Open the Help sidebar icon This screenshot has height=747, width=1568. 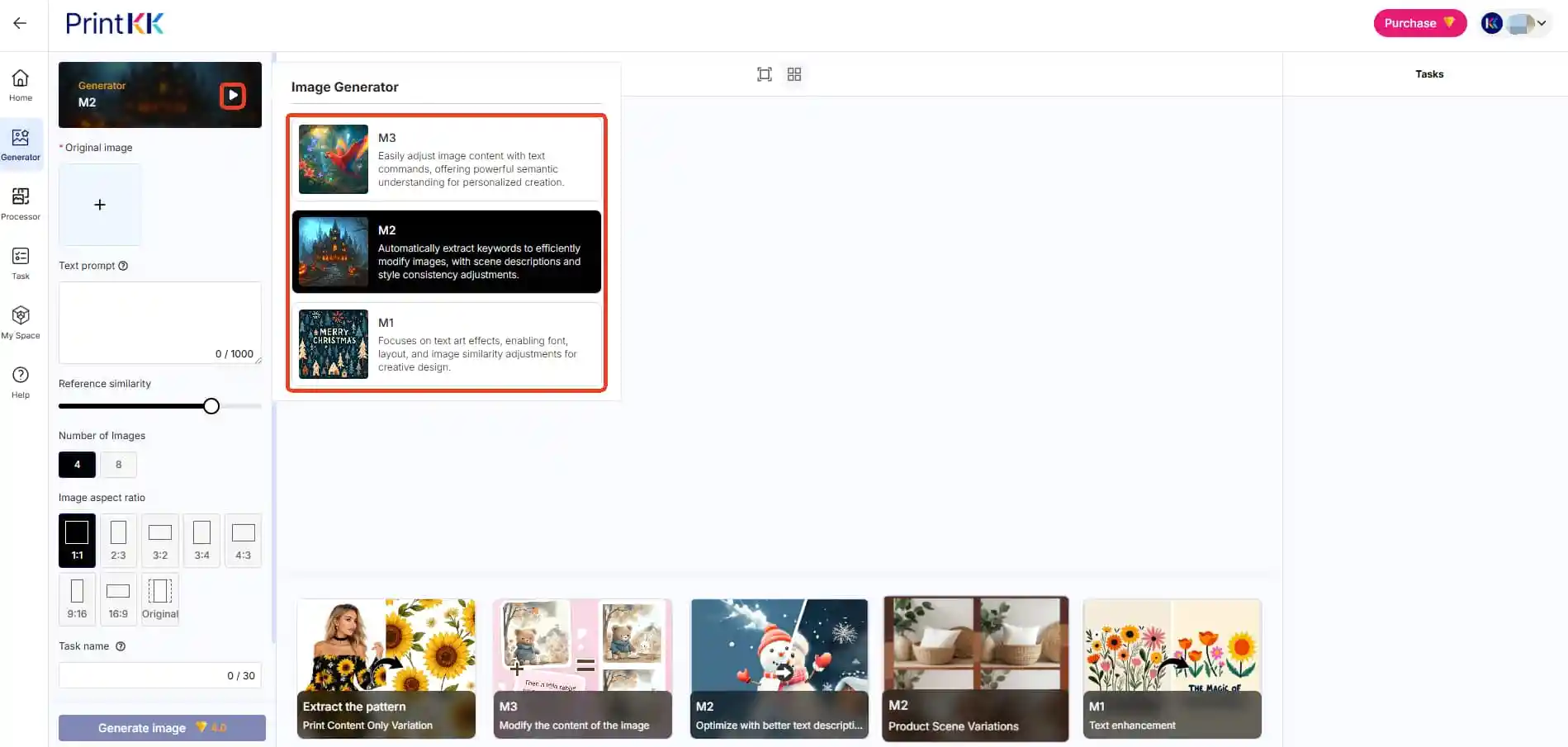tap(21, 381)
